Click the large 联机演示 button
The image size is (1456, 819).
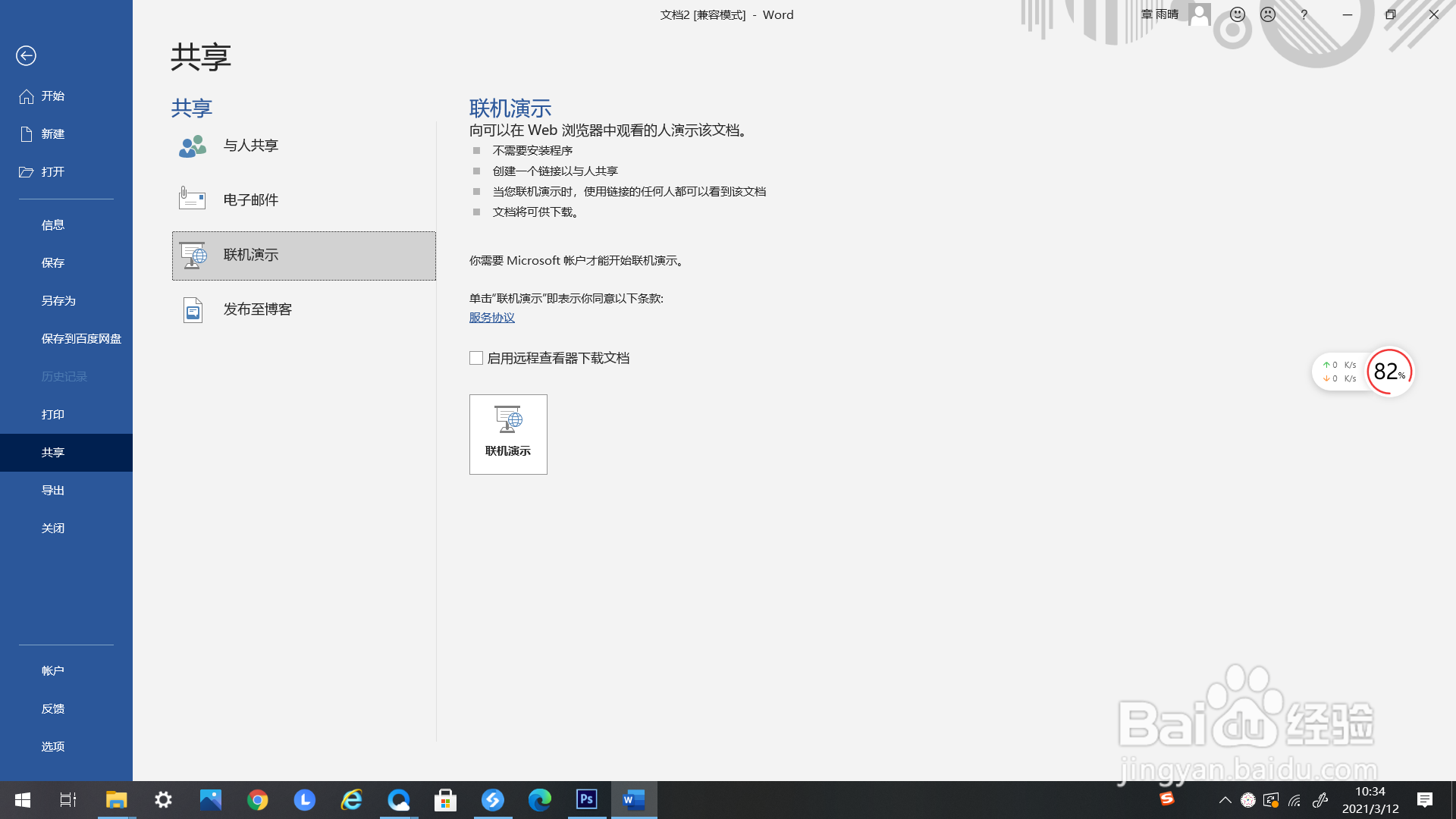click(508, 435)
